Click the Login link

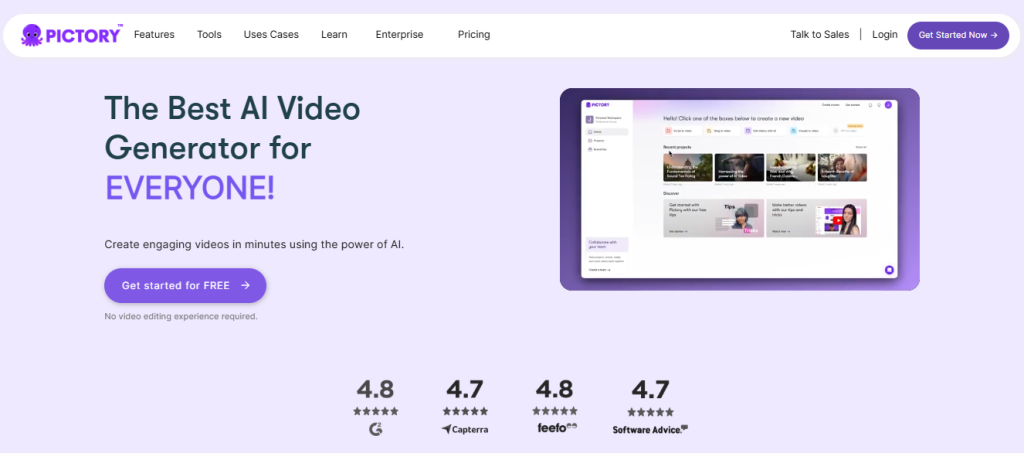pos(885,35)
